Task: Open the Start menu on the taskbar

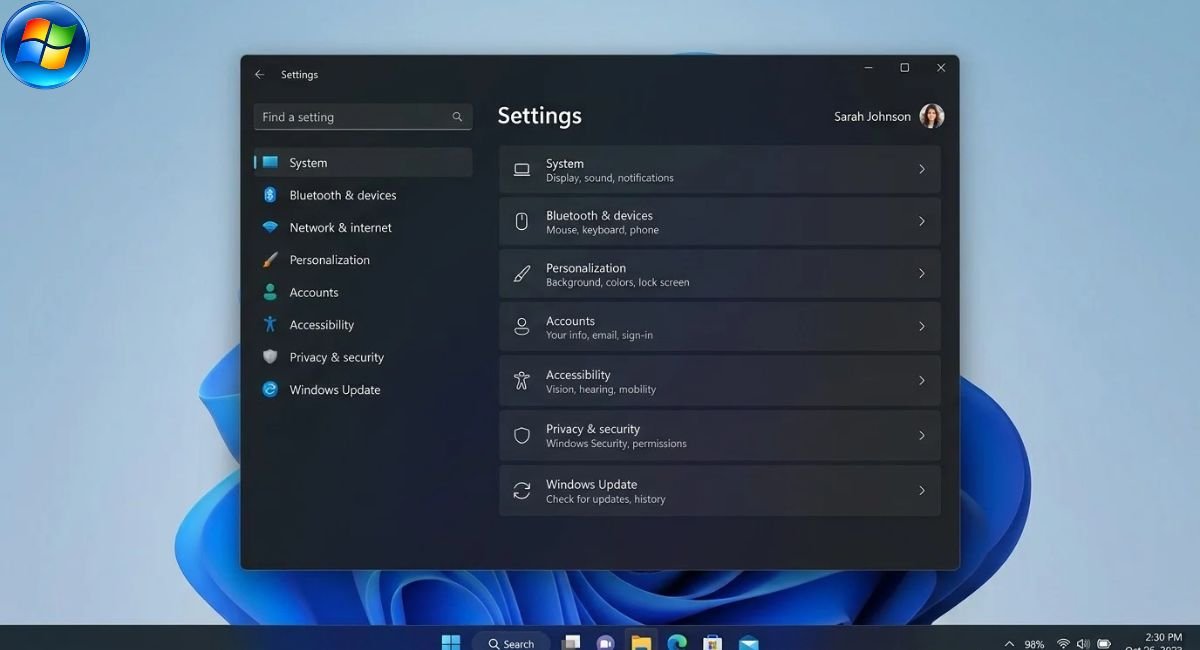Action: tap(451, 642)
